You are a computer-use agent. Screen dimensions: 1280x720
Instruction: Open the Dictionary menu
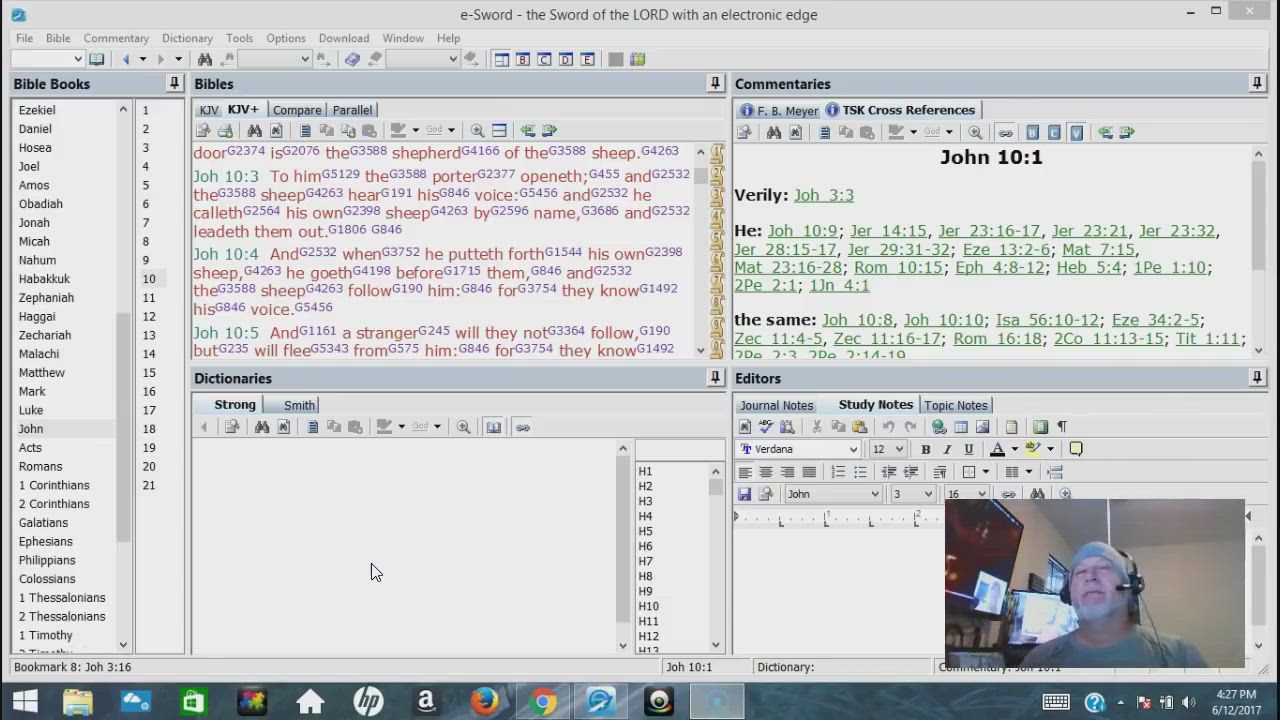point(187,38)
